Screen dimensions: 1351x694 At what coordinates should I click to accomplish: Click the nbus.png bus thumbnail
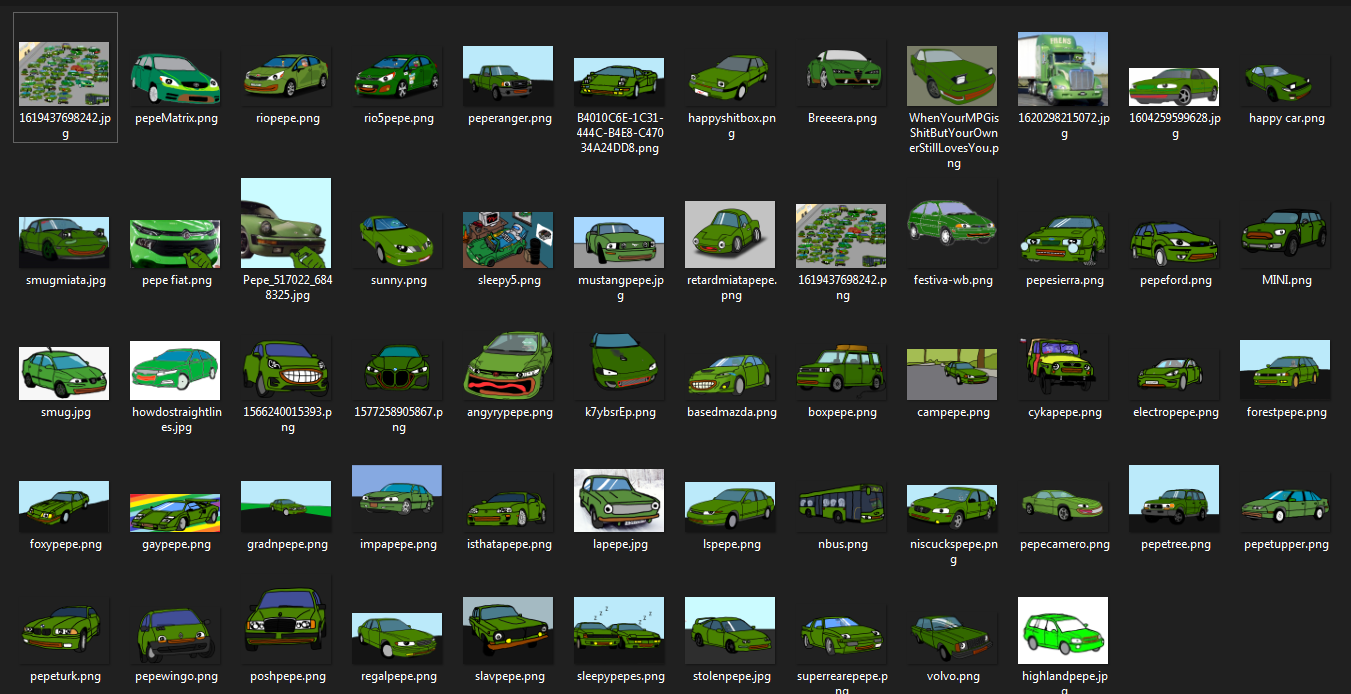coord(842,506)
